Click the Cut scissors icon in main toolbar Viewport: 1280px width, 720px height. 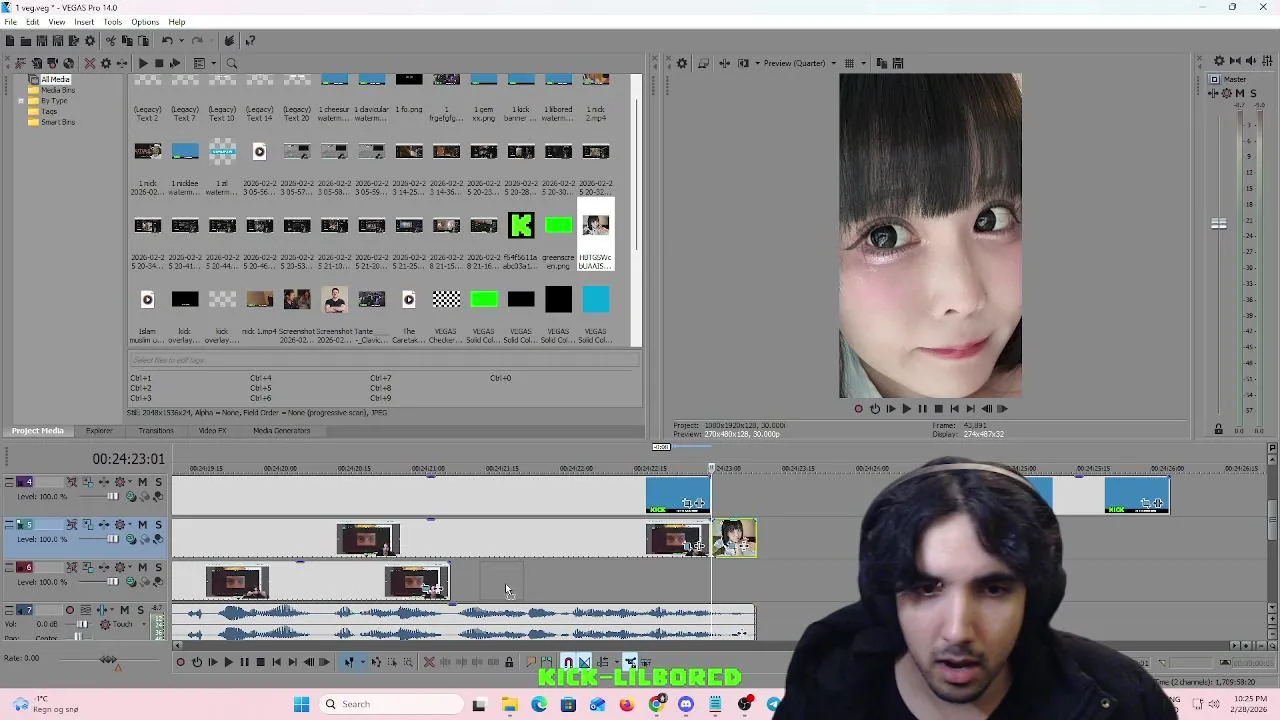(x=111, y=41)
